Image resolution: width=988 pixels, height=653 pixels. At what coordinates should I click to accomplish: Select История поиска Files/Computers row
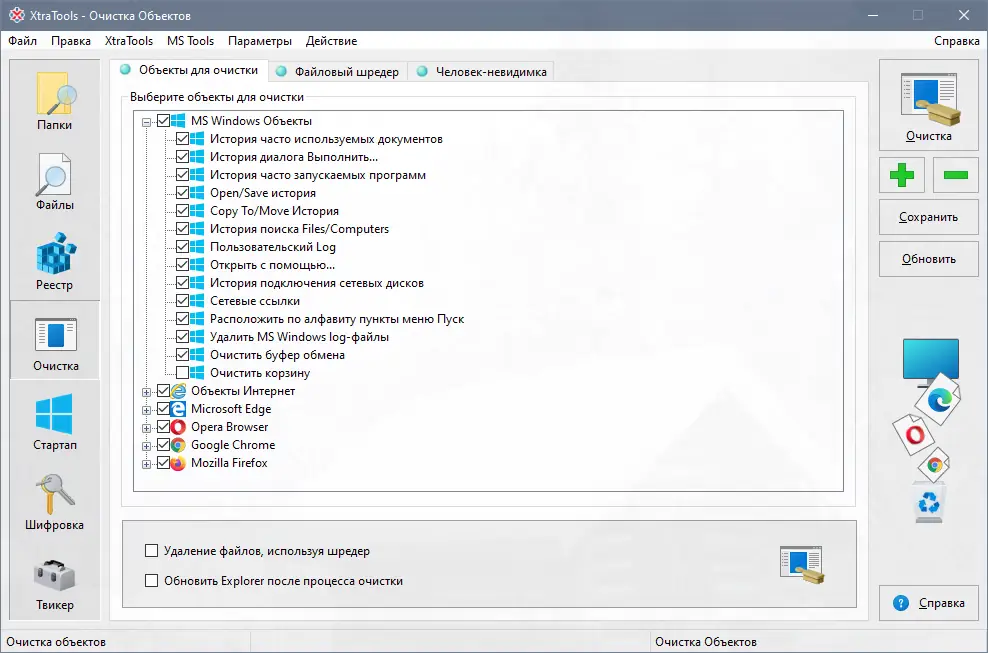pyautogui.click(x=299, y=229)
